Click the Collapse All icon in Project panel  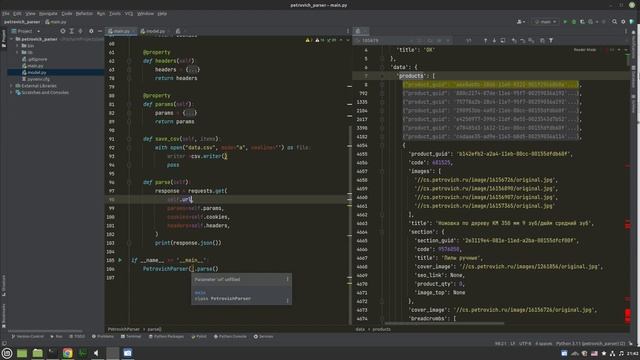tap(80, 31)
